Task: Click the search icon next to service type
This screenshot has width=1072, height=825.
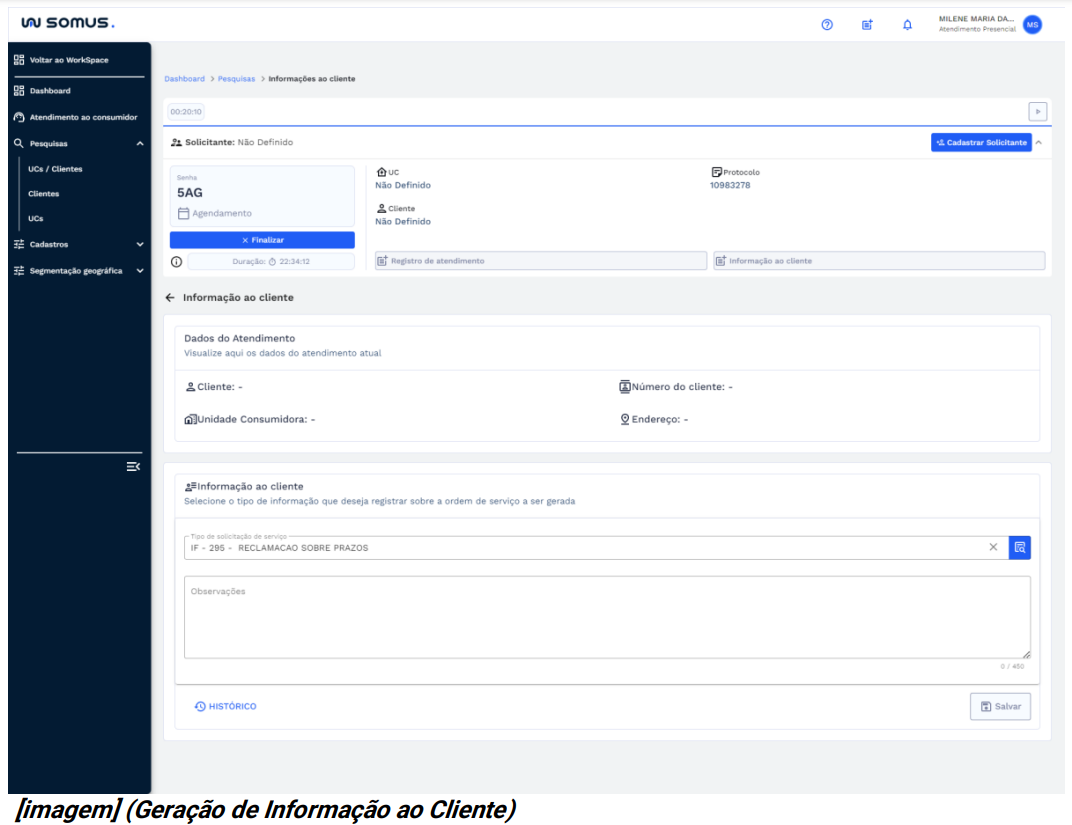Action: [x=1019, y=547]
